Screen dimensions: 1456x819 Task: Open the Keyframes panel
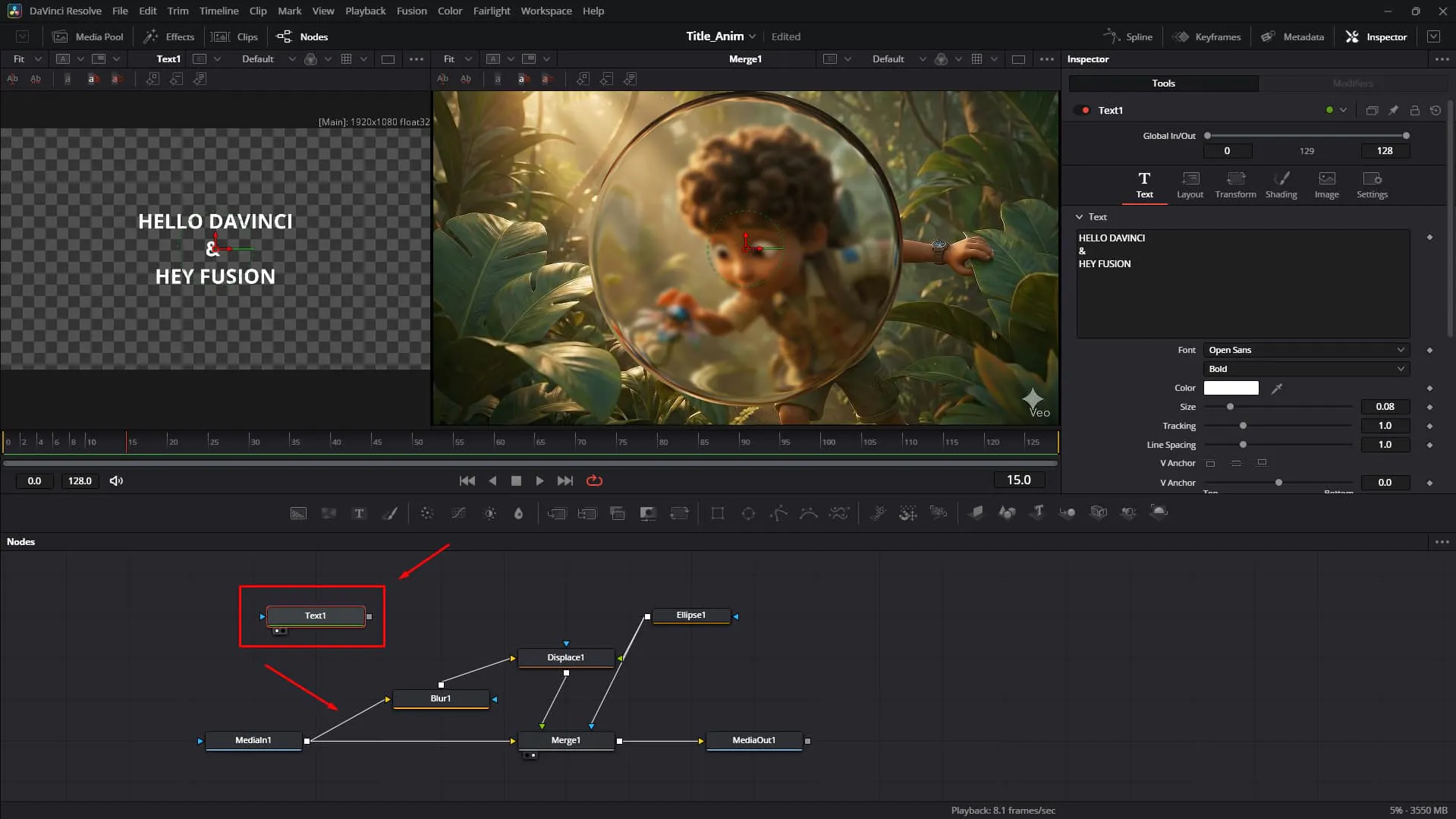point(1206,36)
